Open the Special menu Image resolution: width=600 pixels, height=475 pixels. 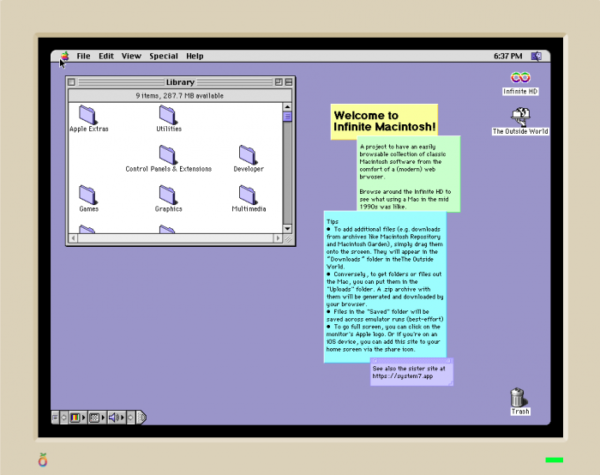[x=163, y=56]
